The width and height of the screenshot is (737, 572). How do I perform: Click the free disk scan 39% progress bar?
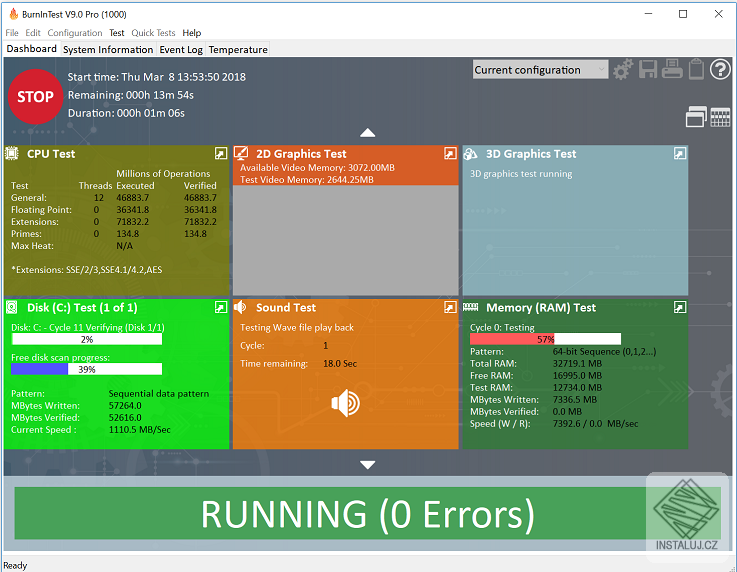tap(86, 369)
